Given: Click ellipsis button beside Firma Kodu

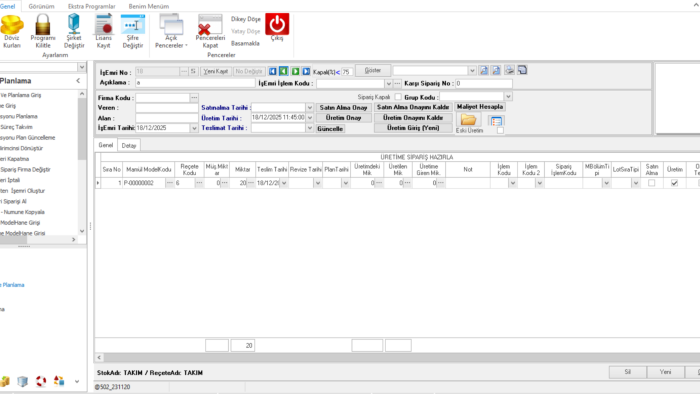Looking at the screenshot, I should pos(194,98).
